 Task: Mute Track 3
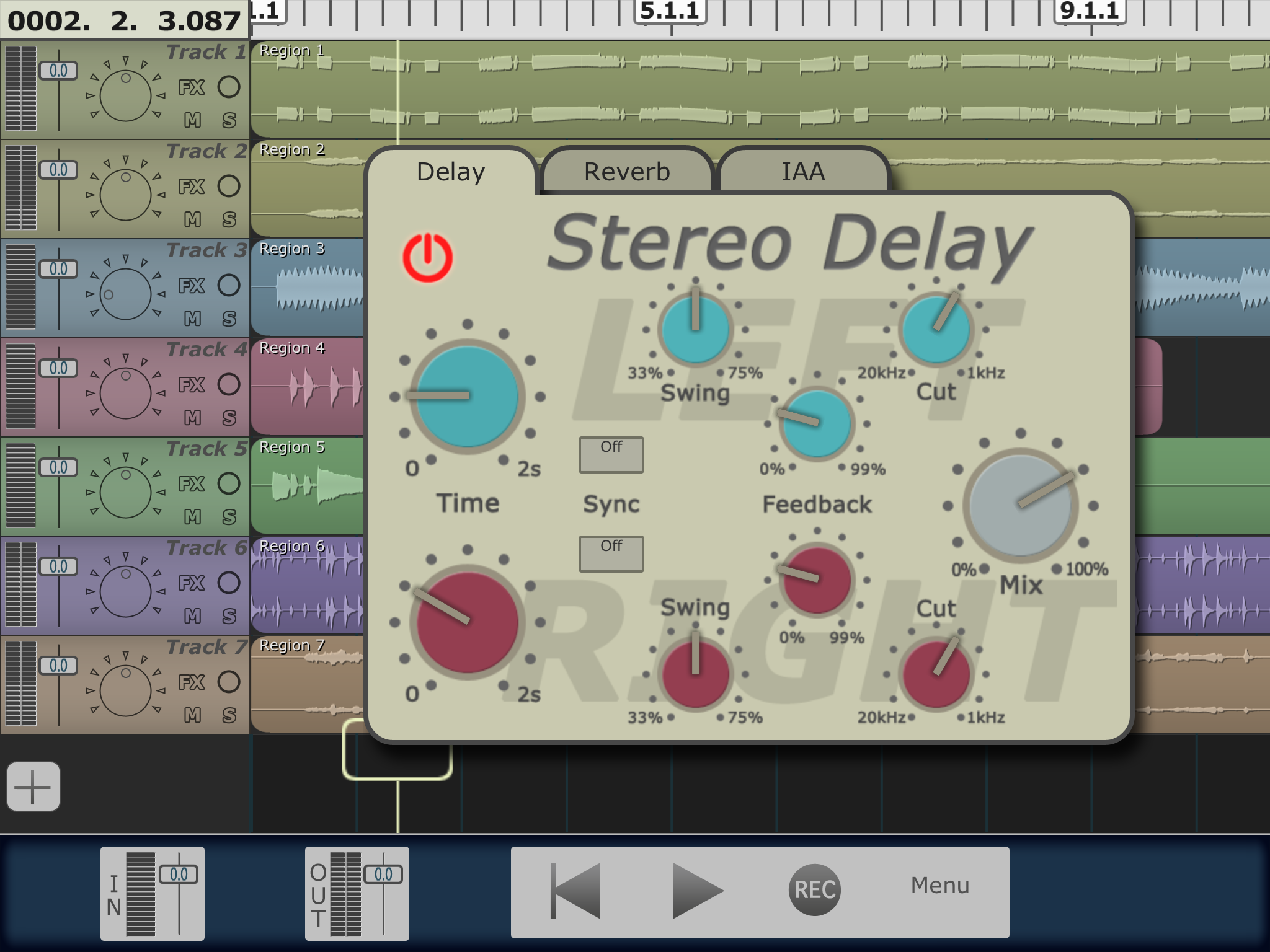point(192,318)
